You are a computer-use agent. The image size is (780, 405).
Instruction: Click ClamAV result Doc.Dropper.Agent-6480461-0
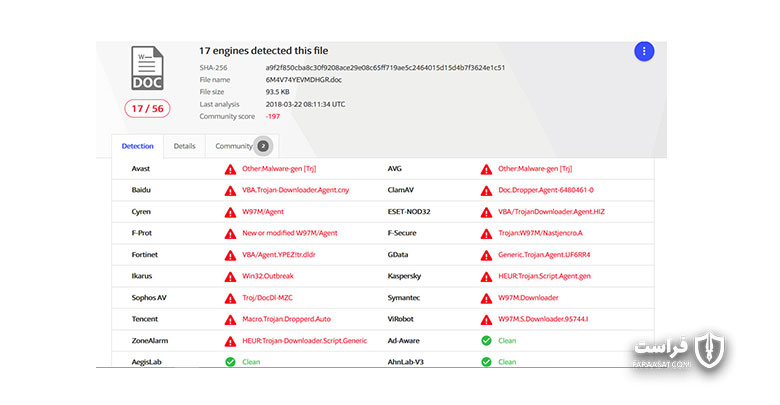coord(546,190)
